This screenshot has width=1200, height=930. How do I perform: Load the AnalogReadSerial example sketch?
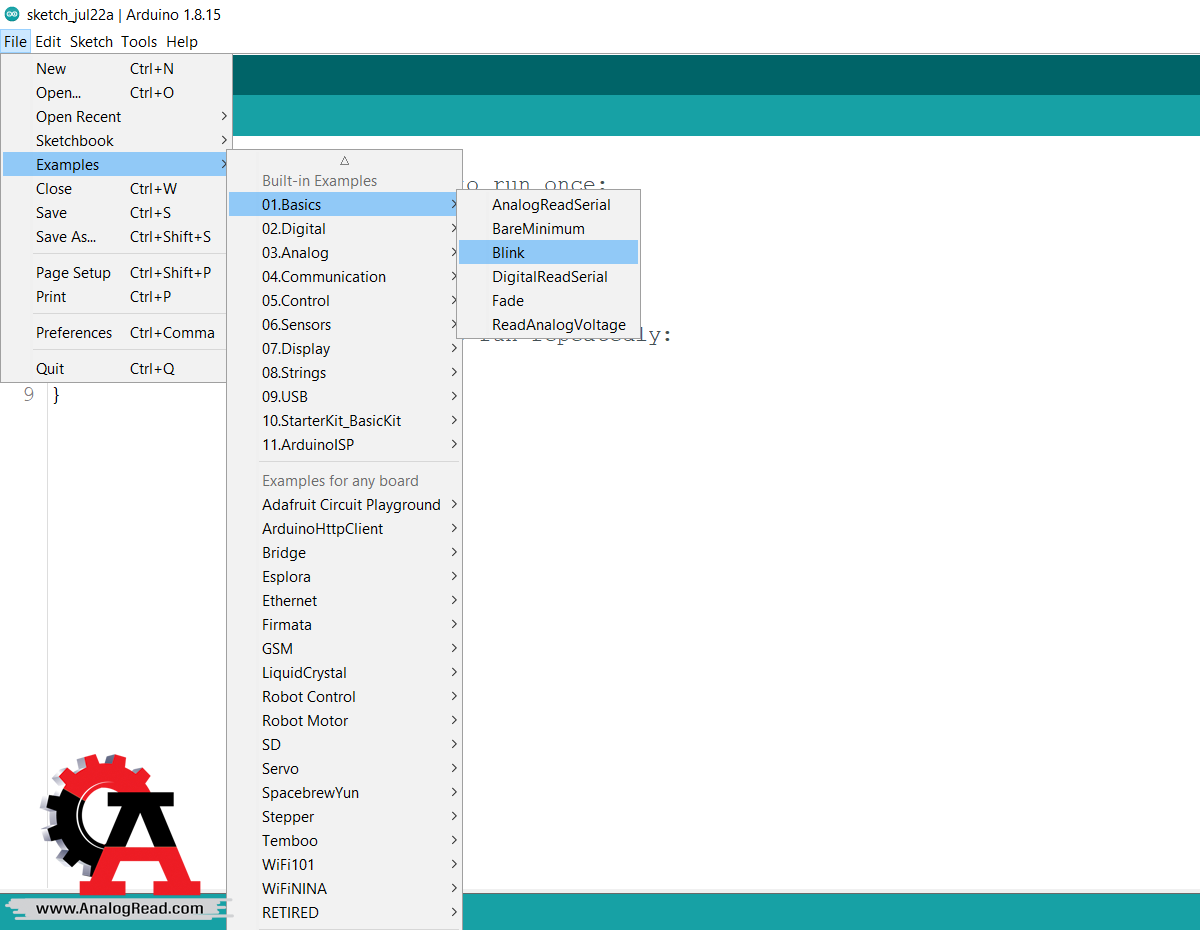point(548,205)
